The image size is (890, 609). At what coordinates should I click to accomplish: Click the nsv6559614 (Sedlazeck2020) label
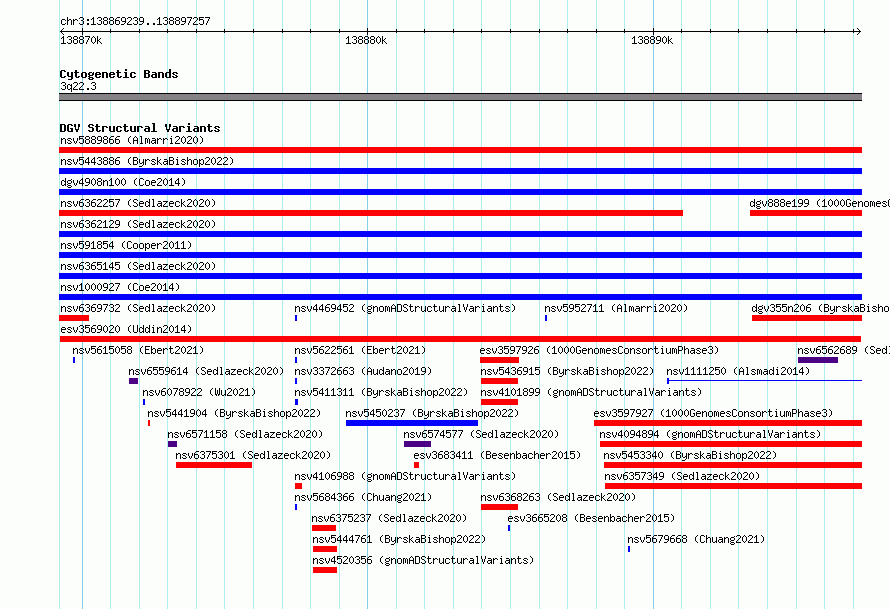click(x=206, y=371)
